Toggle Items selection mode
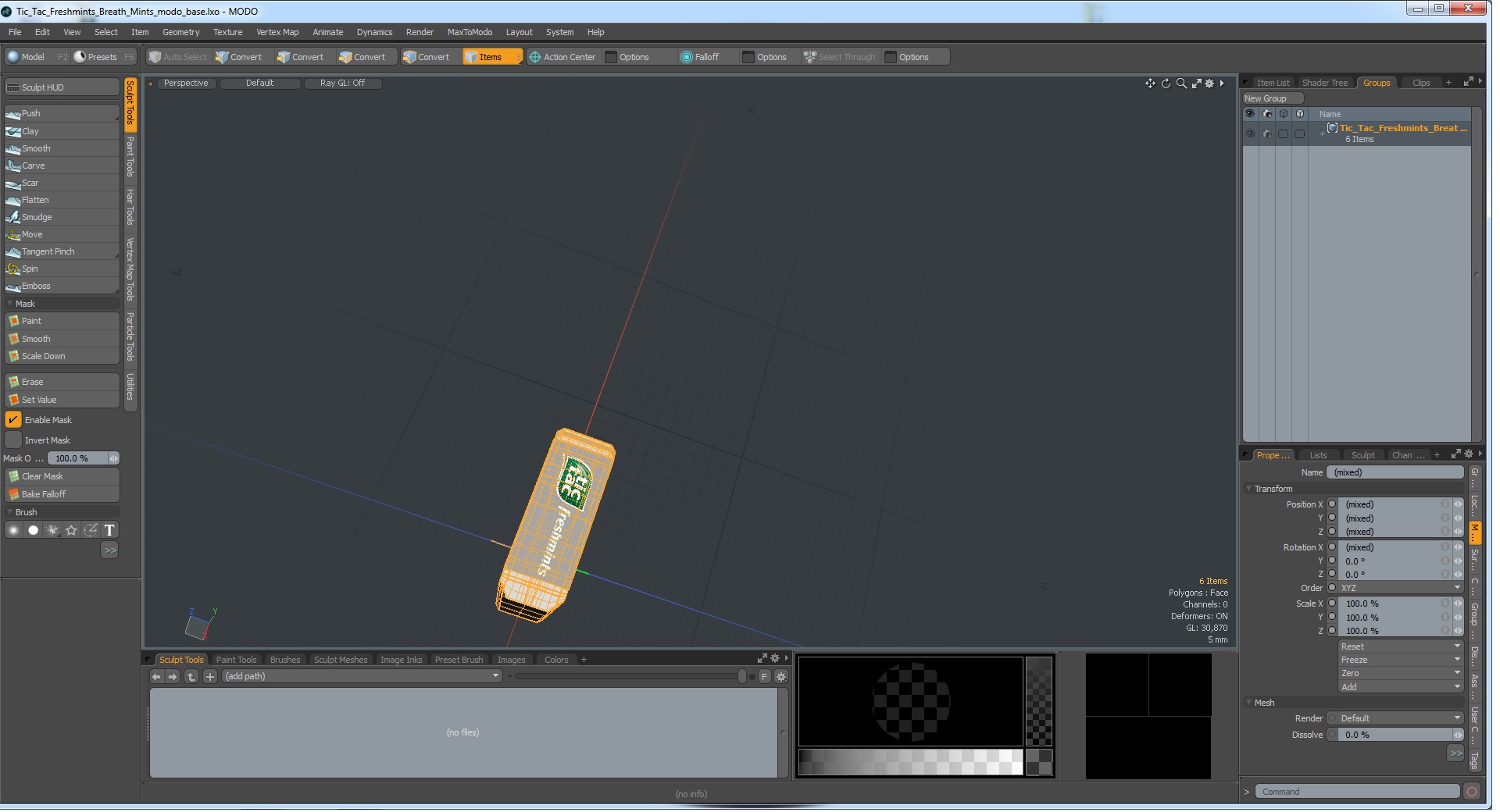Viewport: 1500px width, 812px height. click(492, 57)
